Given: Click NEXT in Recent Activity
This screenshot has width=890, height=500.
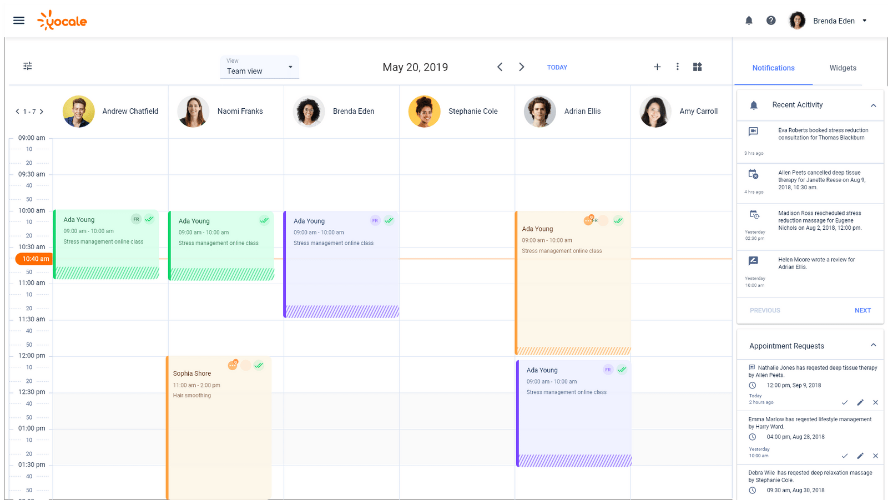Looking at the screenshot, I should click(x=862, y=310).
